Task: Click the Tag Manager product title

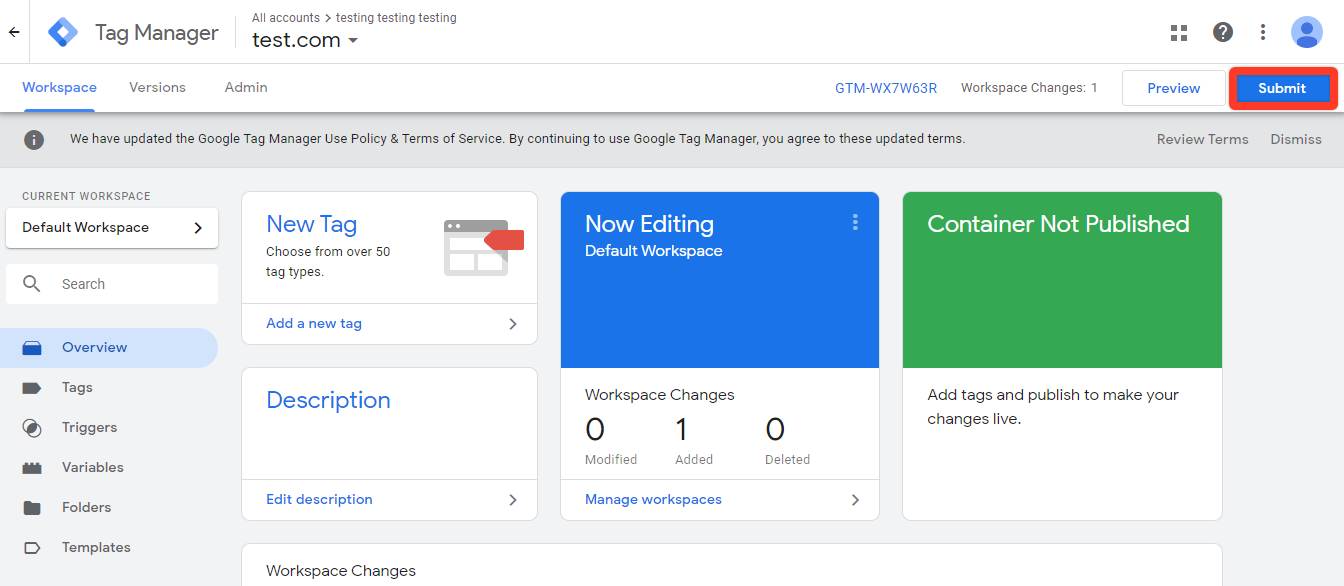Action: (x=157, y=32)
